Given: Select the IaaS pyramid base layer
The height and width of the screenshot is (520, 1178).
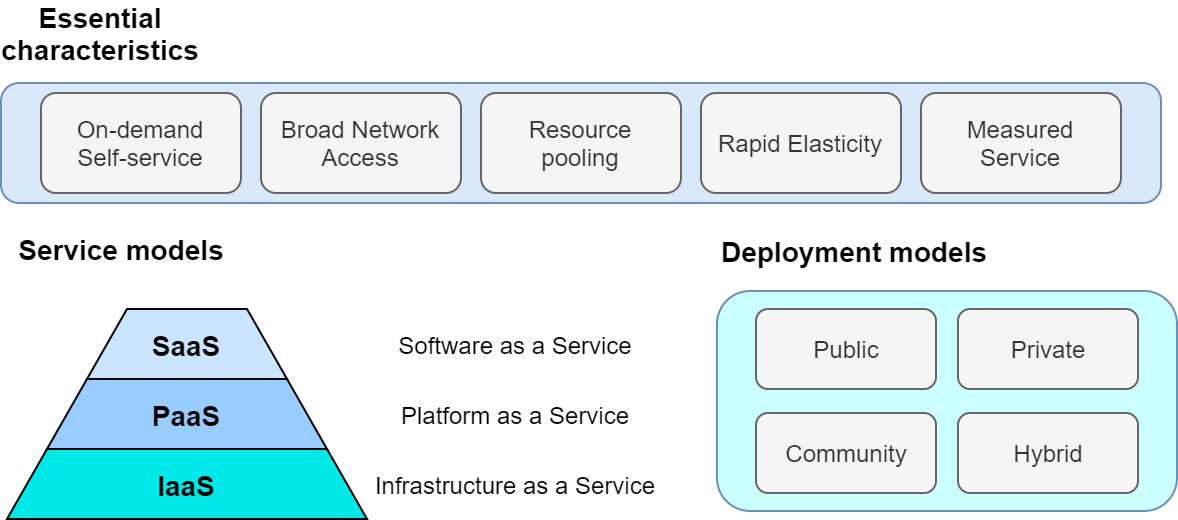Looking at the screenshot, I should point(186,485).
